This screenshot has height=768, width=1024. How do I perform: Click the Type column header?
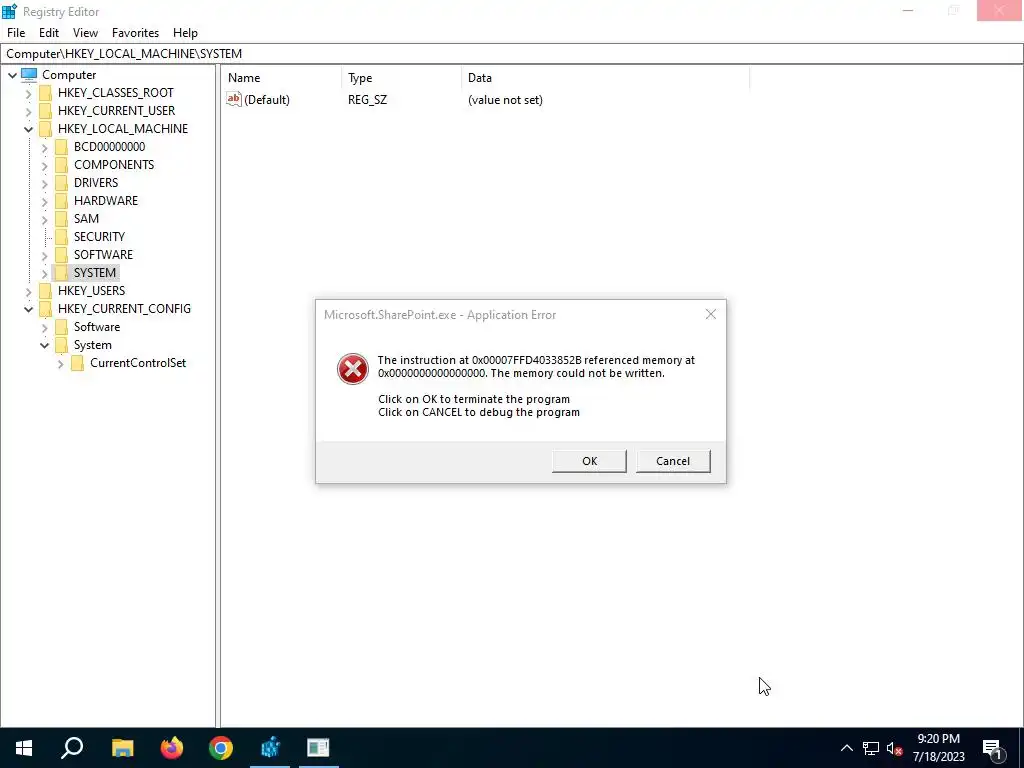click(x=401, y=78)
